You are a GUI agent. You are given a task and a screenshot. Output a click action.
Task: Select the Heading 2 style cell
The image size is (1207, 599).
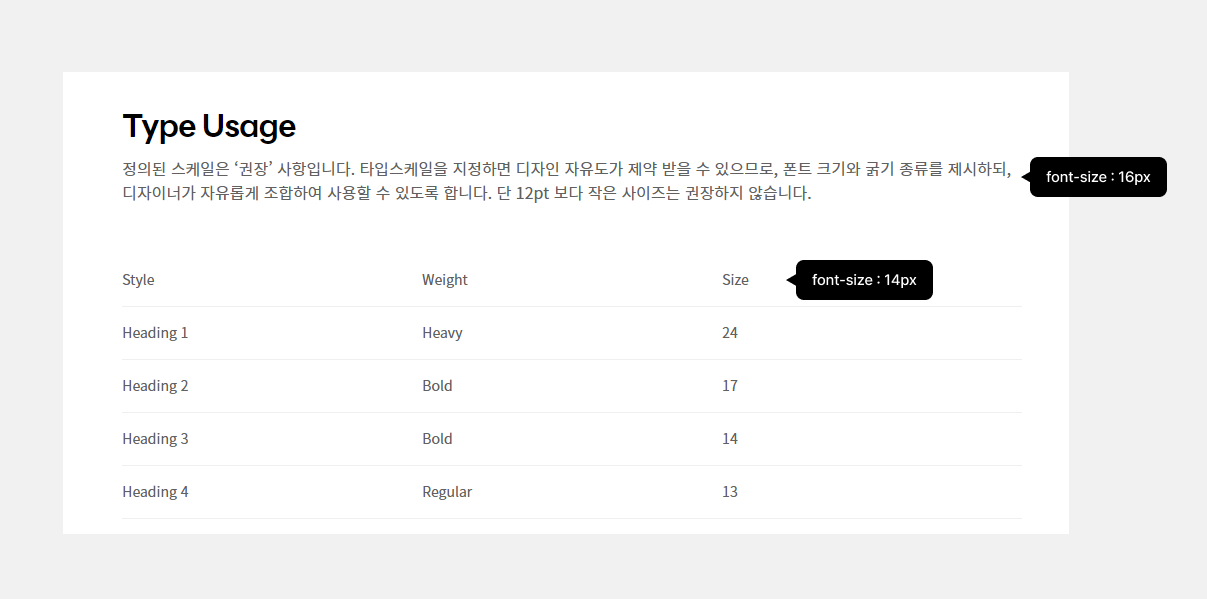pyautogui.click(x=155, y=386)
